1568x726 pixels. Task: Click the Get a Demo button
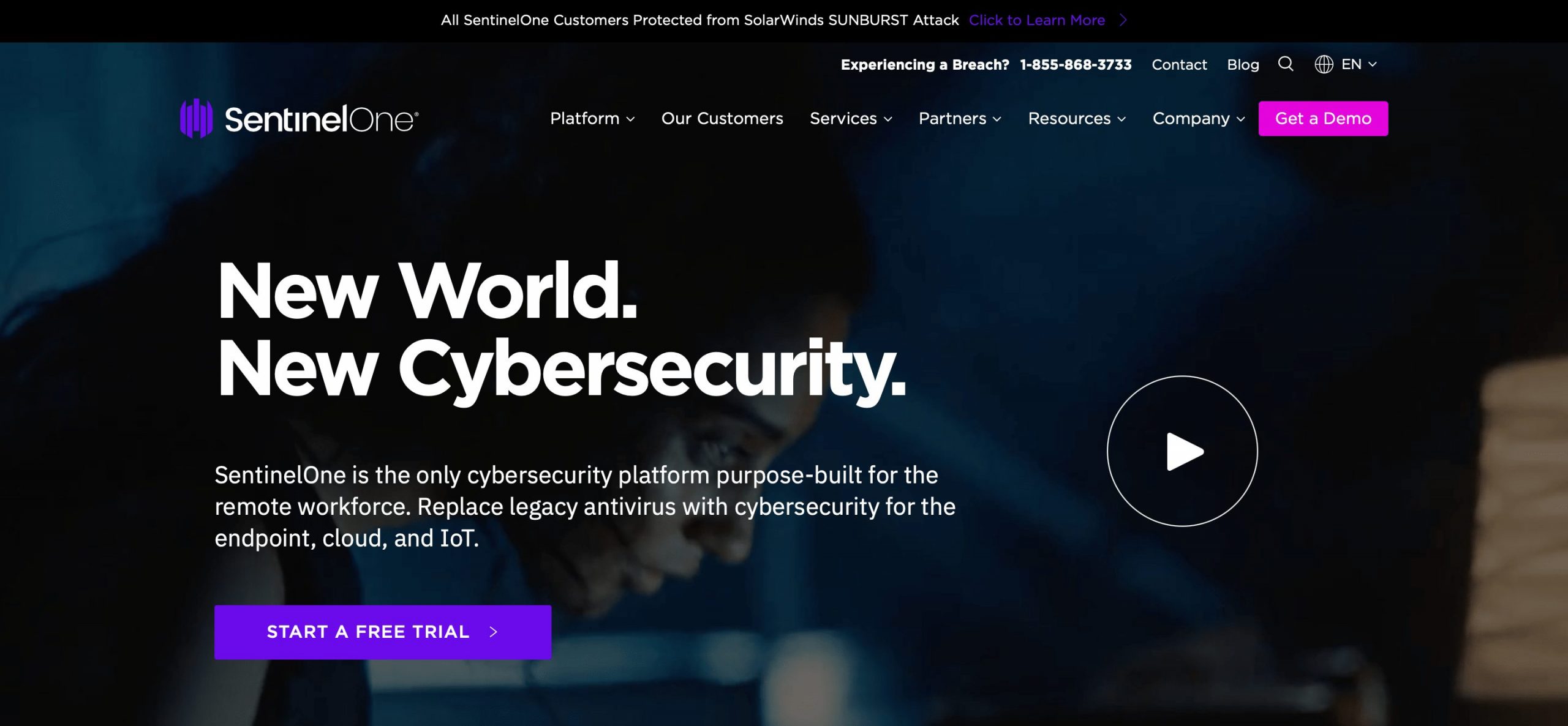[1323, 117]
